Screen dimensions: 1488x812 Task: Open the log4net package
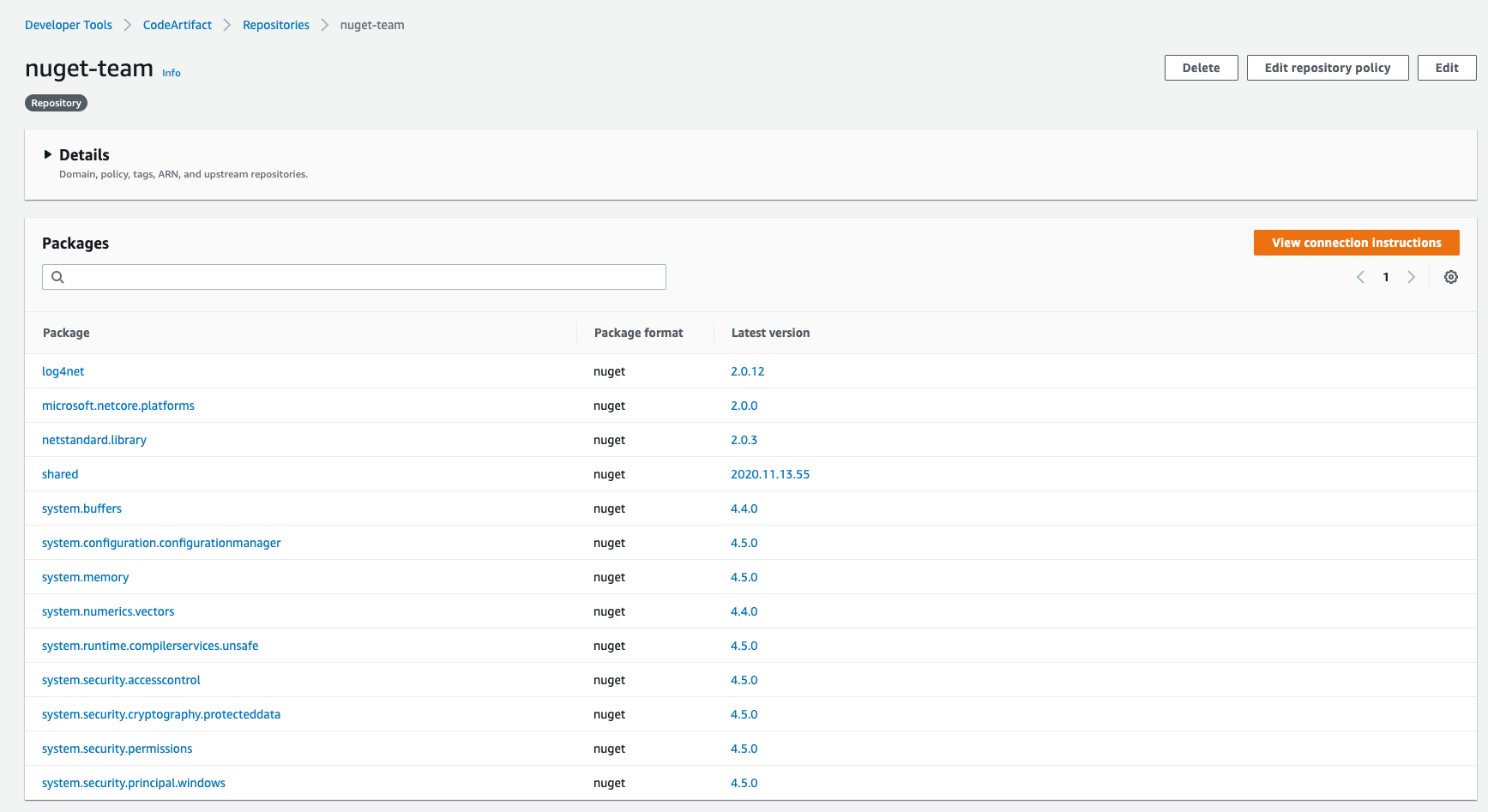(63, 371)
